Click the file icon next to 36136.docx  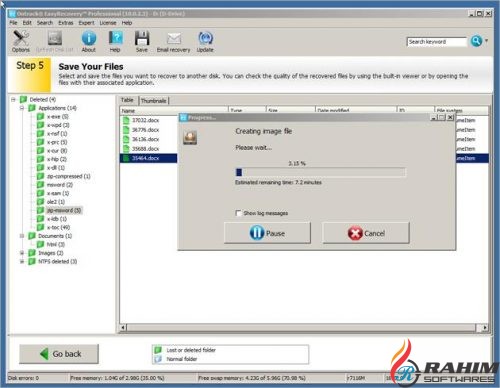126,139
